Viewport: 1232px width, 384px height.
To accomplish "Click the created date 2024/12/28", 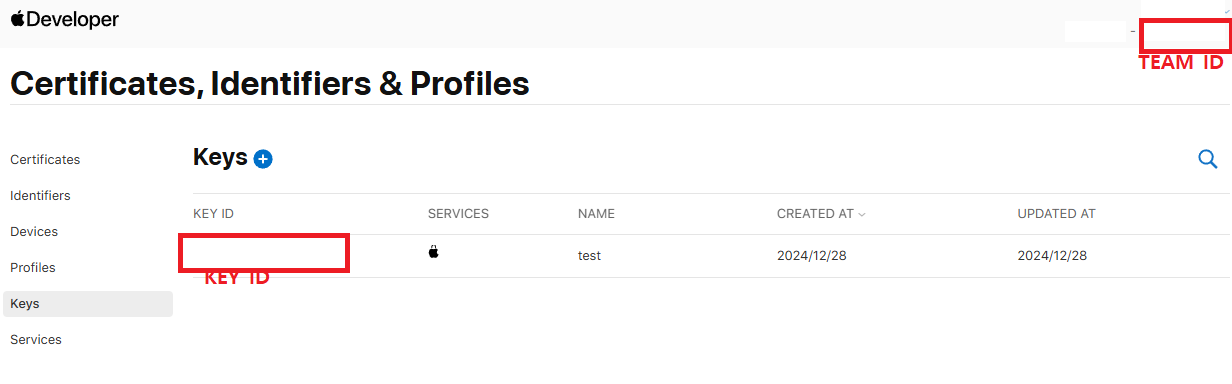I will (x=811, y=256).
